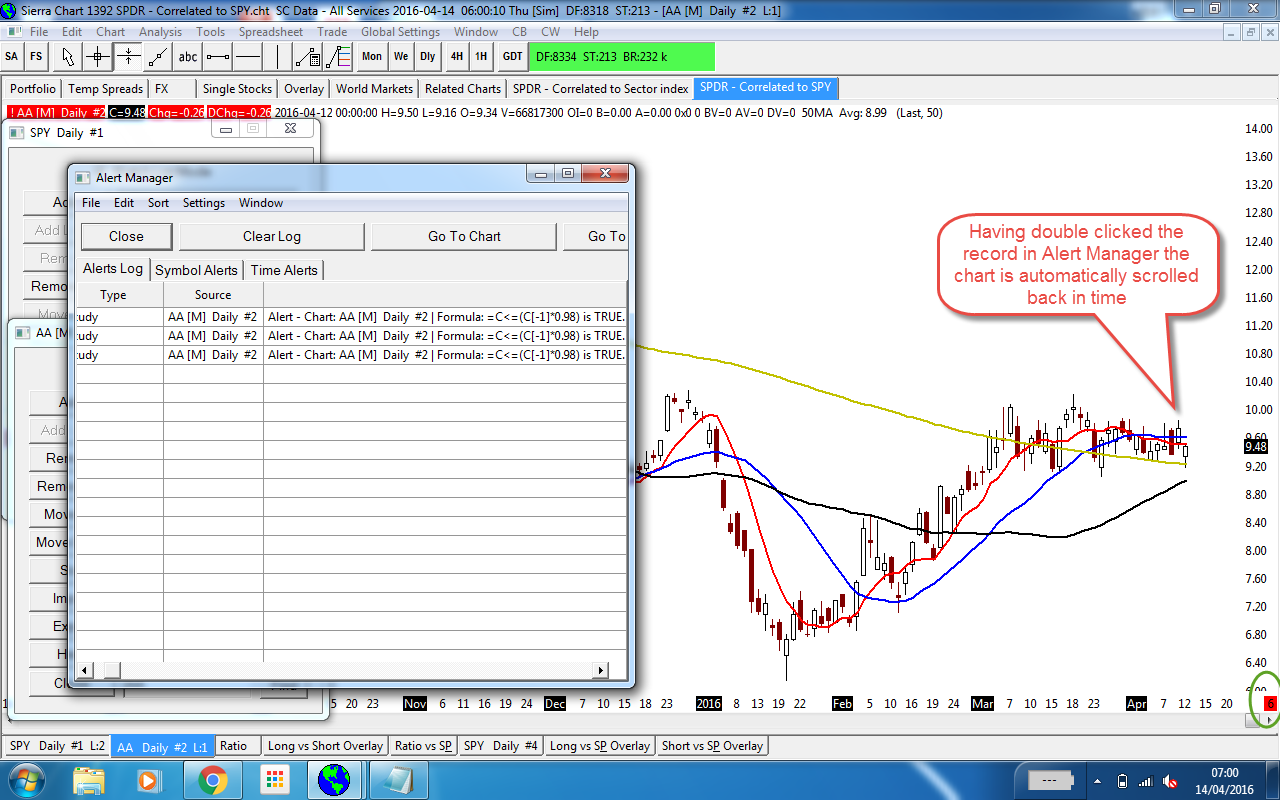
Task: Click the Type column header
Action: click(114, 295)
